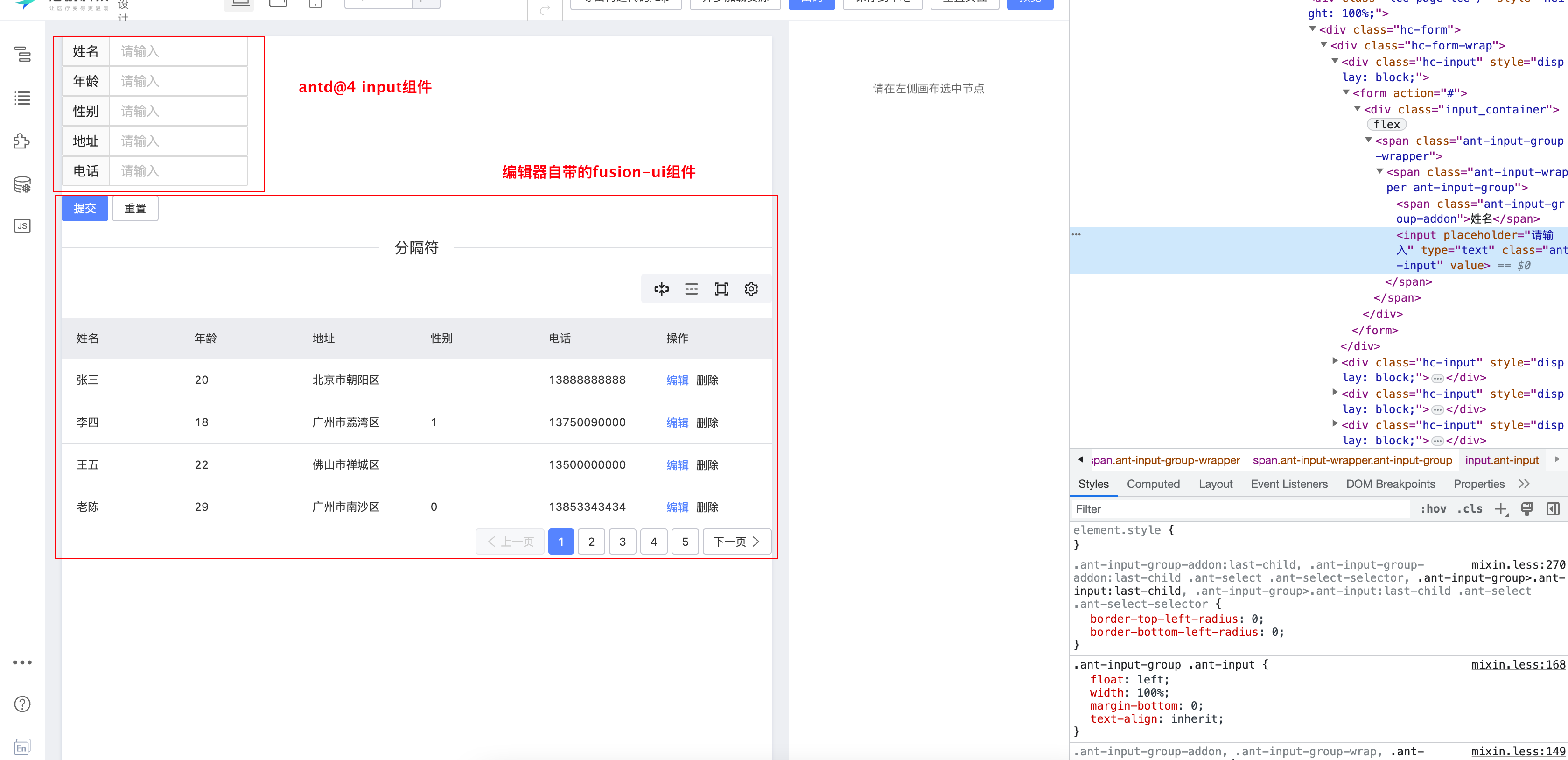The image size is (1568, 760).
Task: Click the row density icon above the table
Action: pos(692,289)
